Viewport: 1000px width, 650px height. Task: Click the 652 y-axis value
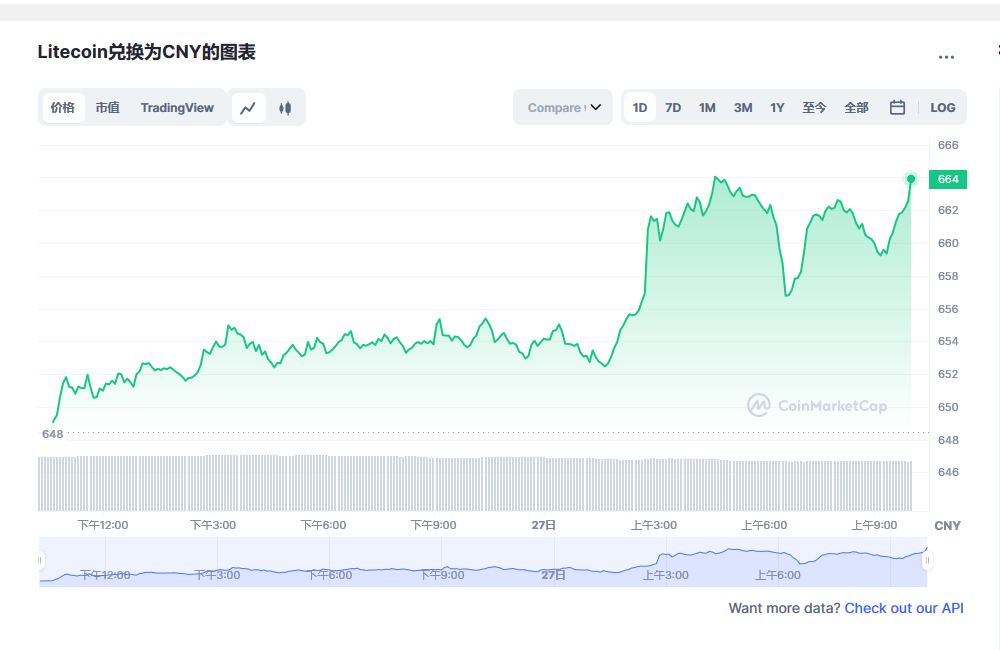click(948, 374)
